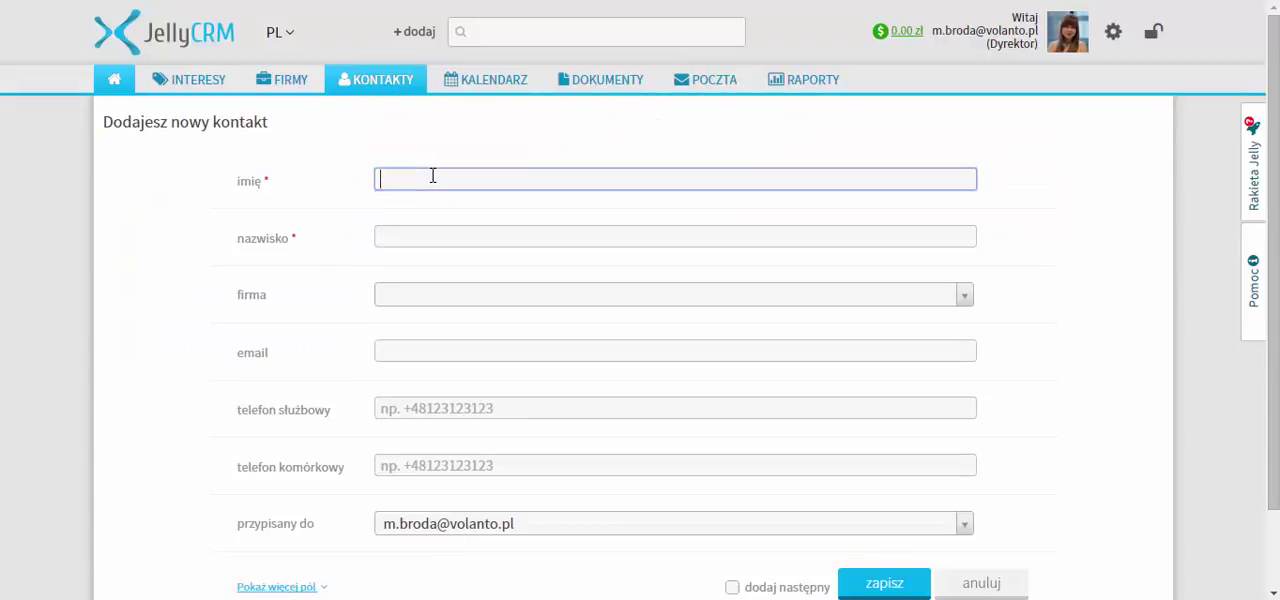Click the padlock logout icon
The image size is (1280, 600).
coord(1153,32)
